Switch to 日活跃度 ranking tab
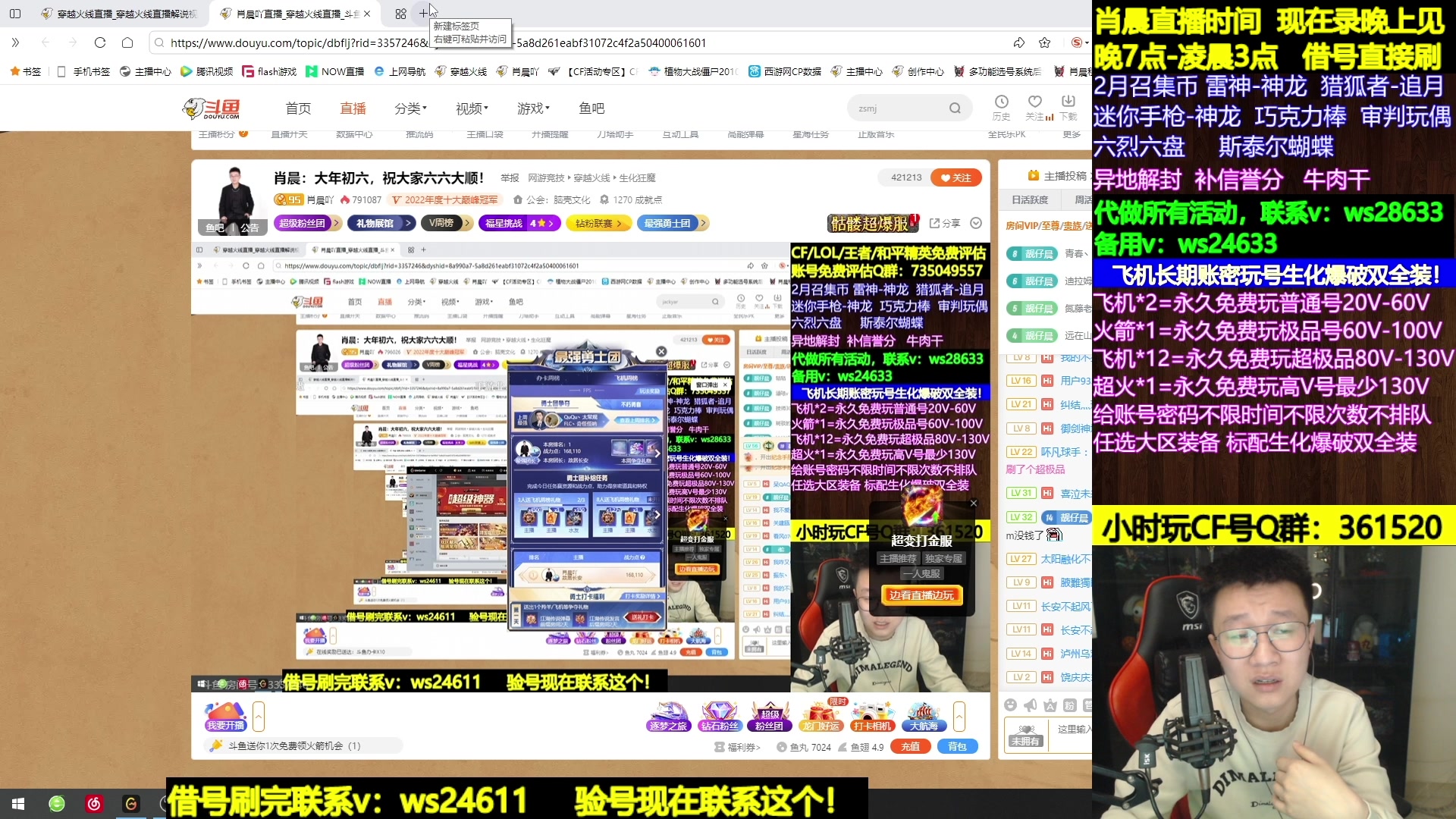1456x819 pixels. (x=1030, y=199)
